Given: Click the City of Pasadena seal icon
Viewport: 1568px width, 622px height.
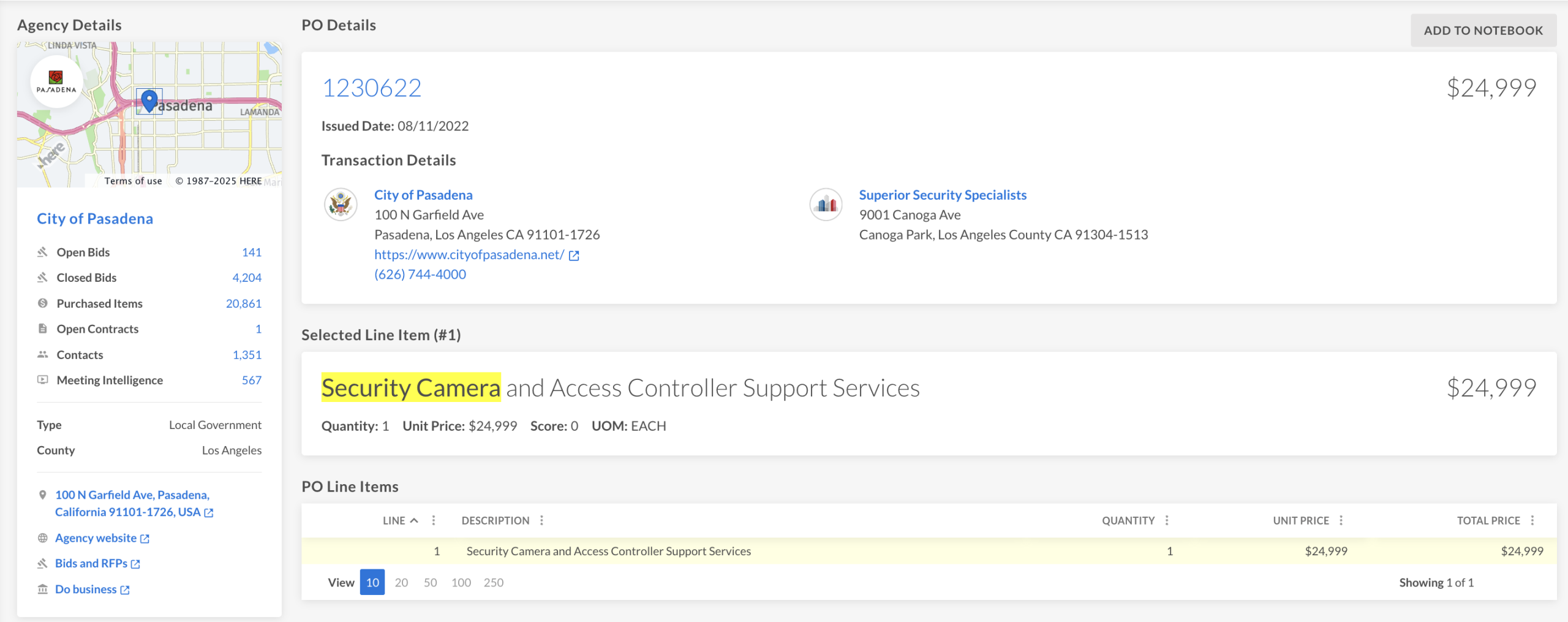Looking at the screenshot, I should (x=341, y=205).
